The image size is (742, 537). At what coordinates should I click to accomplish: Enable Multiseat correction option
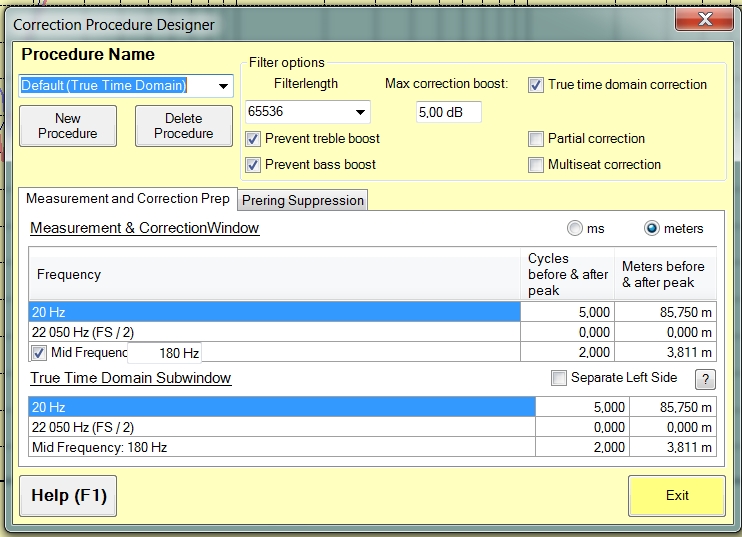click(x=537, y=165)
